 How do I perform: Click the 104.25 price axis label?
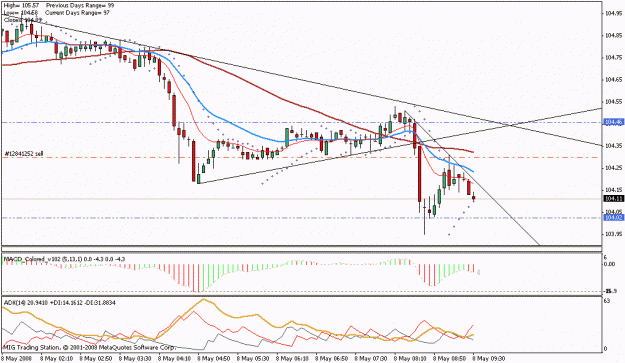613,168
